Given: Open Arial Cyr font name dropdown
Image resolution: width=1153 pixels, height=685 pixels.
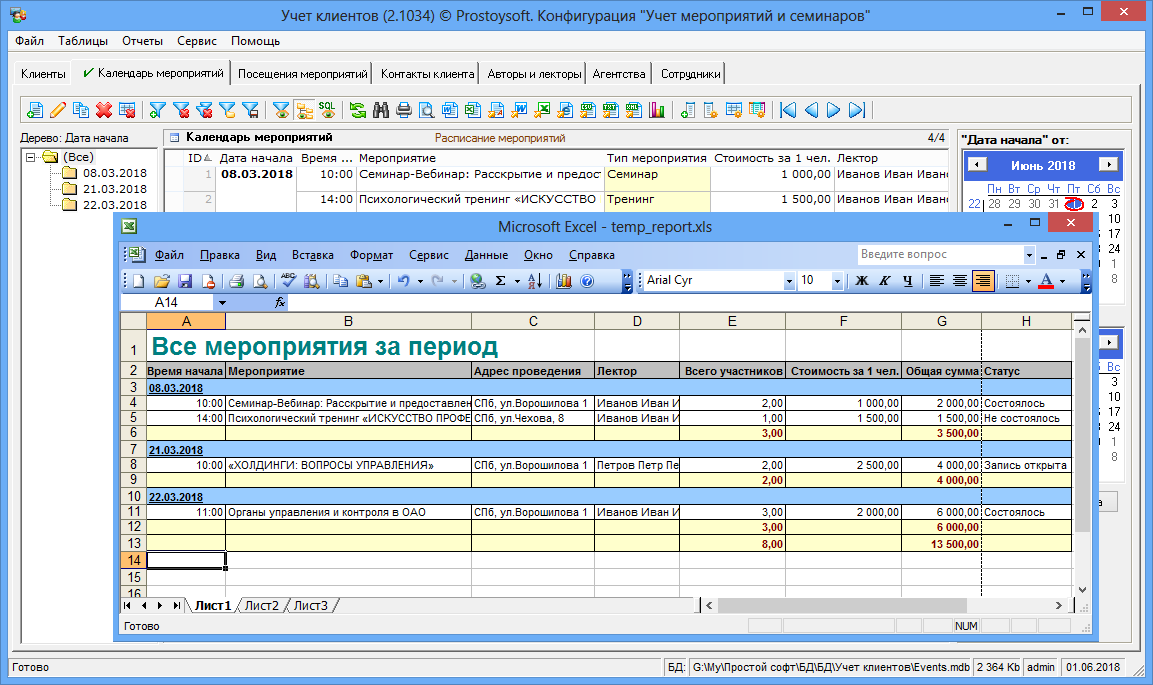Looking at the screenshot, I should (789, 281).
